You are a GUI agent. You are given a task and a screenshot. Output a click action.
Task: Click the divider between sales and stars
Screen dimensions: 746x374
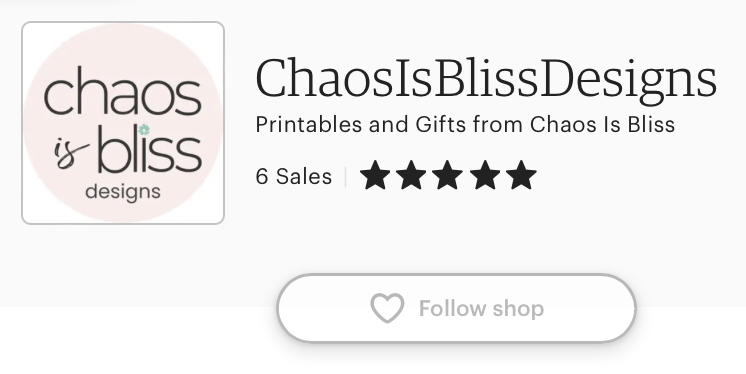point(345,177)
